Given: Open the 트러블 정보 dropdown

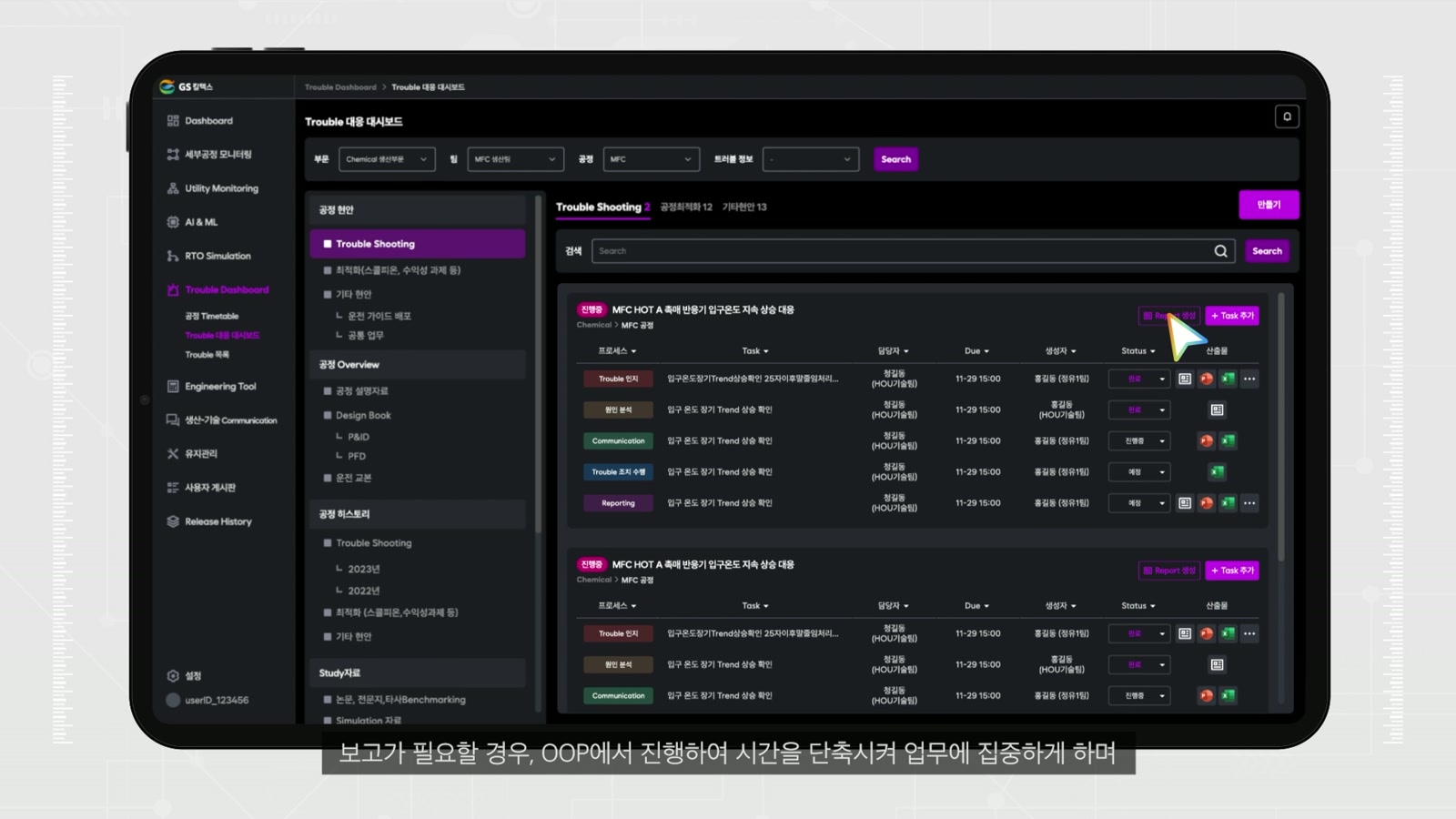Looking at the screenshot, I should point(811,159).
